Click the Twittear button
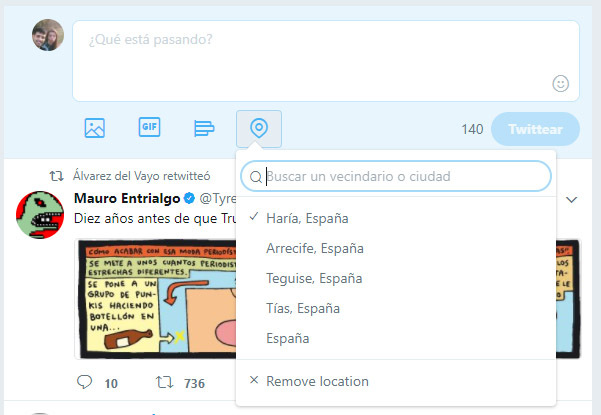 [535, 129]
